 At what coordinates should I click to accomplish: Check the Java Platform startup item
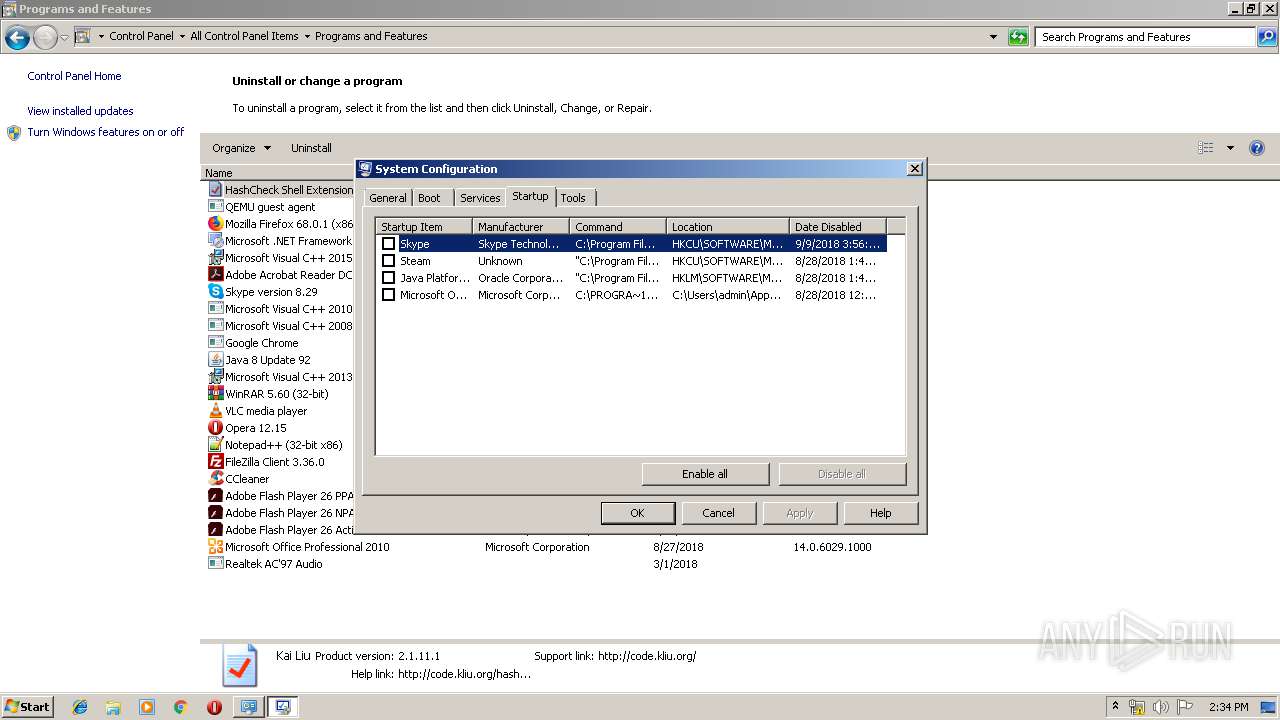click(388, 278)
